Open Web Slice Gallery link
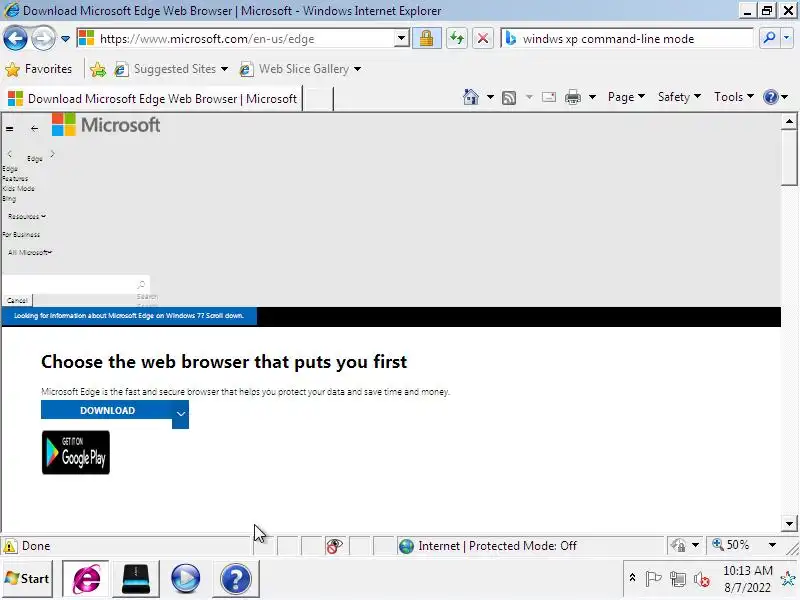The height and width of the screenshot is (600, 800). point(301,69)
